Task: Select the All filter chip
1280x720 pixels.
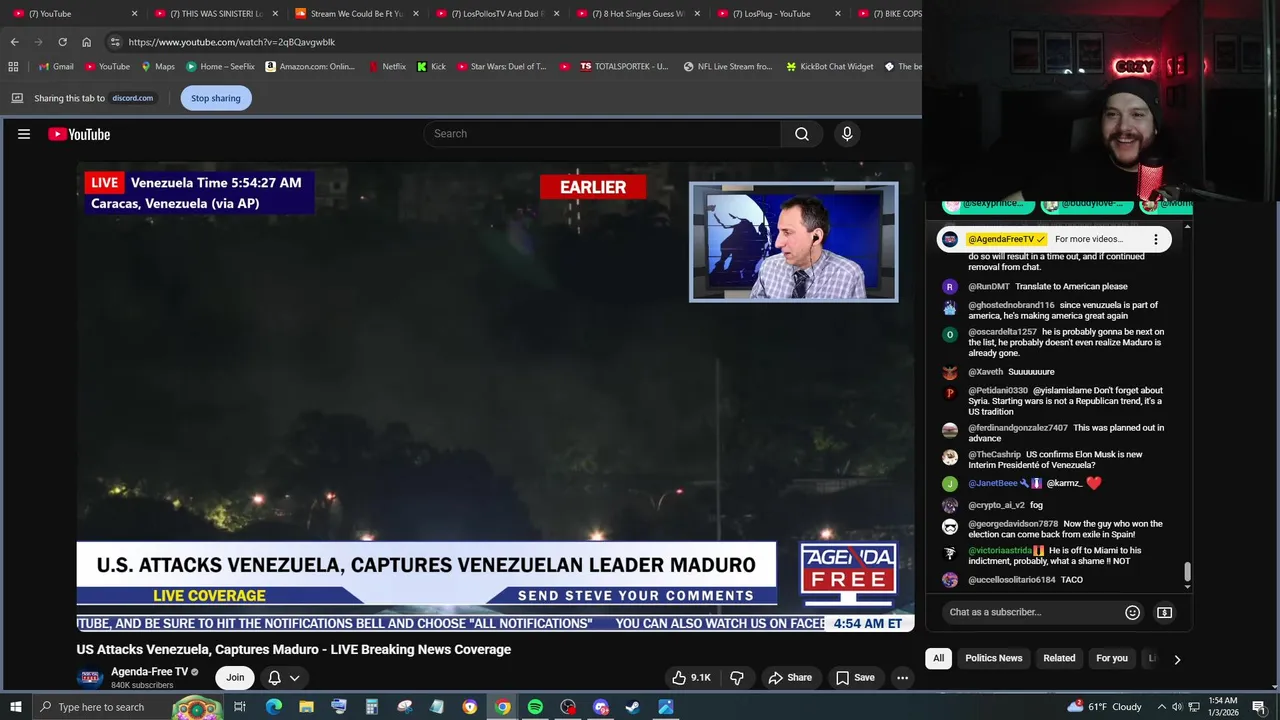Action: click(x=938, y=658)
